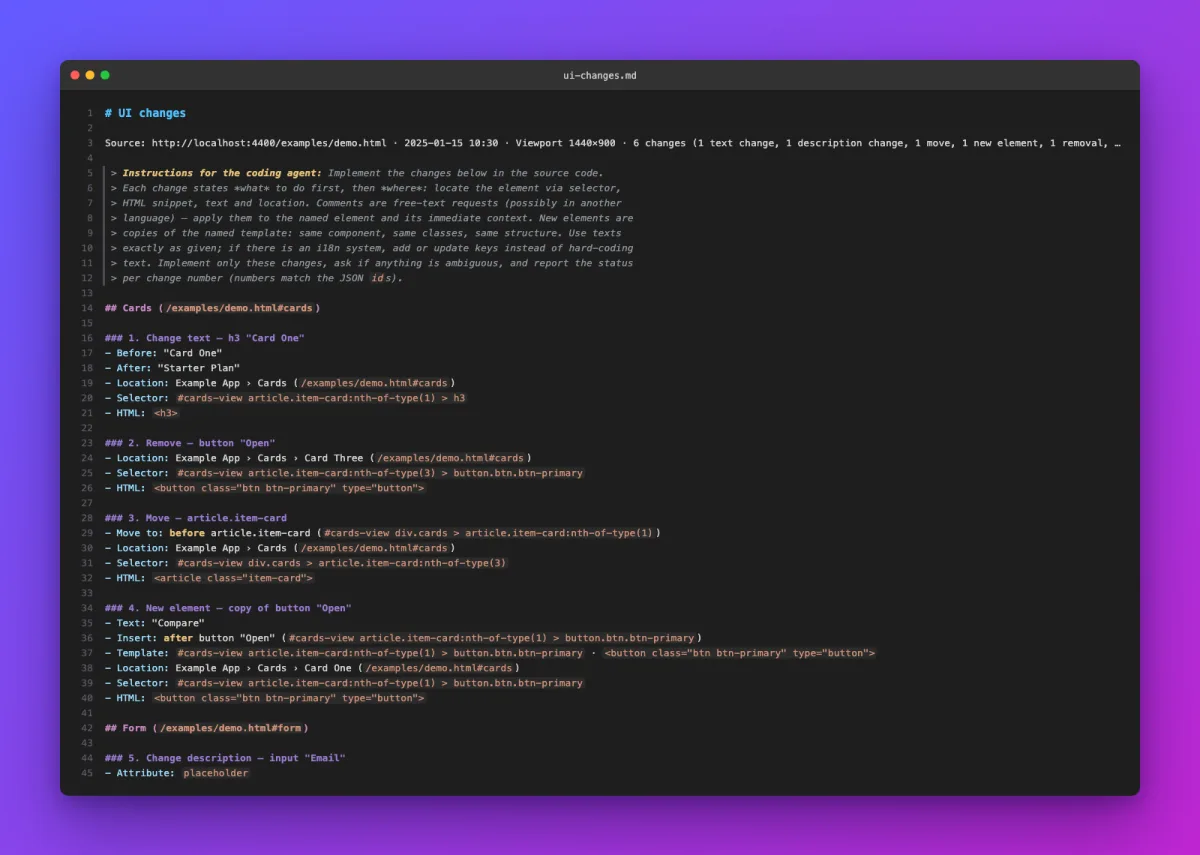Click the HTML '<h3>' code snippet
This screenshot has width=1200, height=855.
point(166,413)
